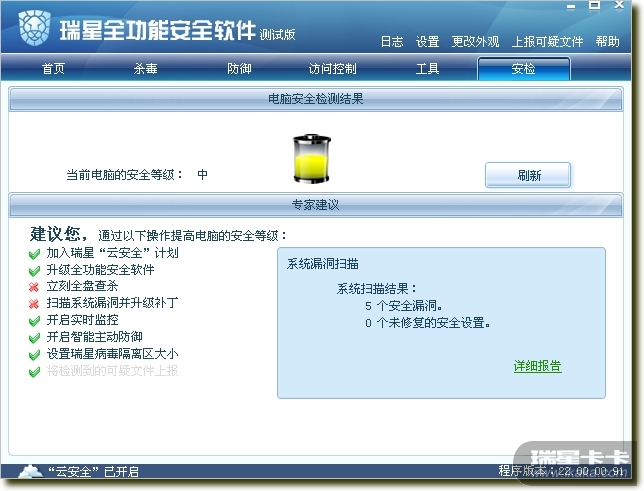Open the 访问控制 tab

(333, 68)
